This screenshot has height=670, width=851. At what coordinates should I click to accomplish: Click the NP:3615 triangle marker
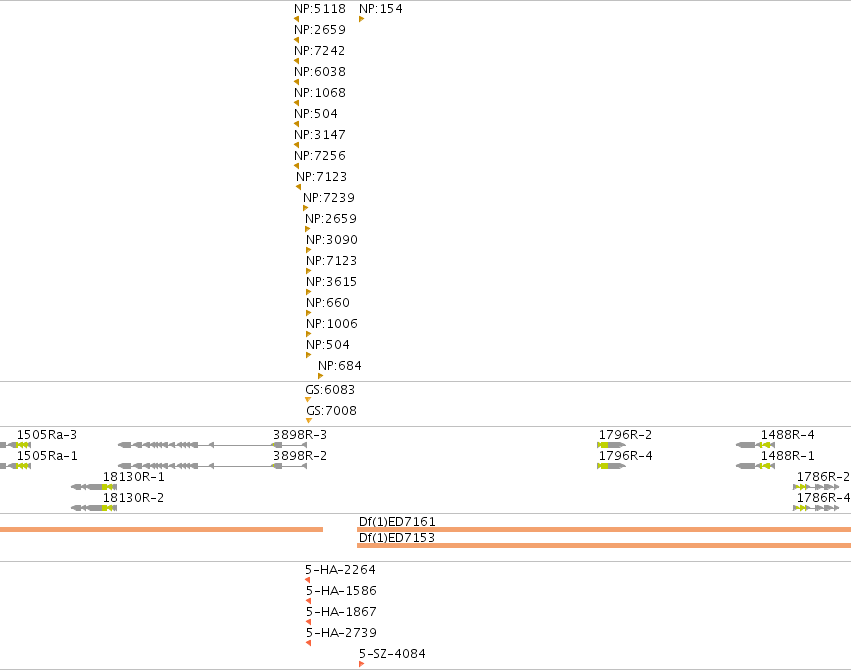click(308, 292)
